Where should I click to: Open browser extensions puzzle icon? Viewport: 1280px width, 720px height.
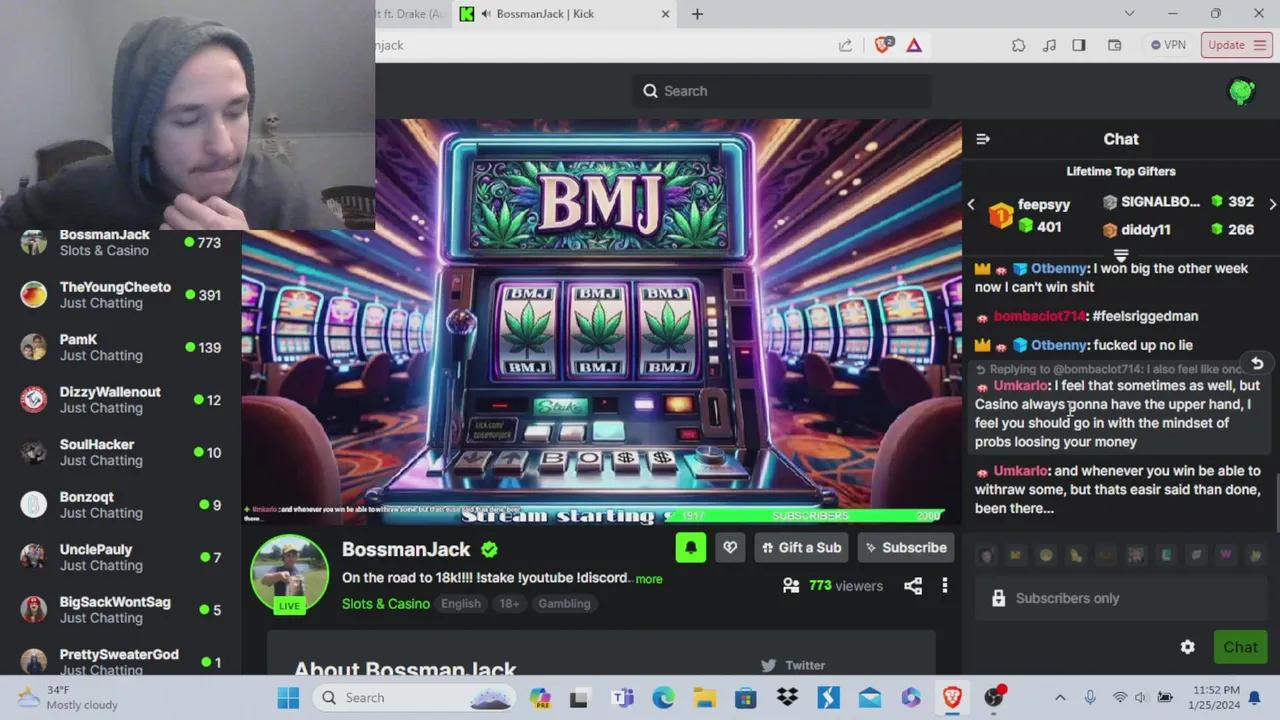point(1019,45)
